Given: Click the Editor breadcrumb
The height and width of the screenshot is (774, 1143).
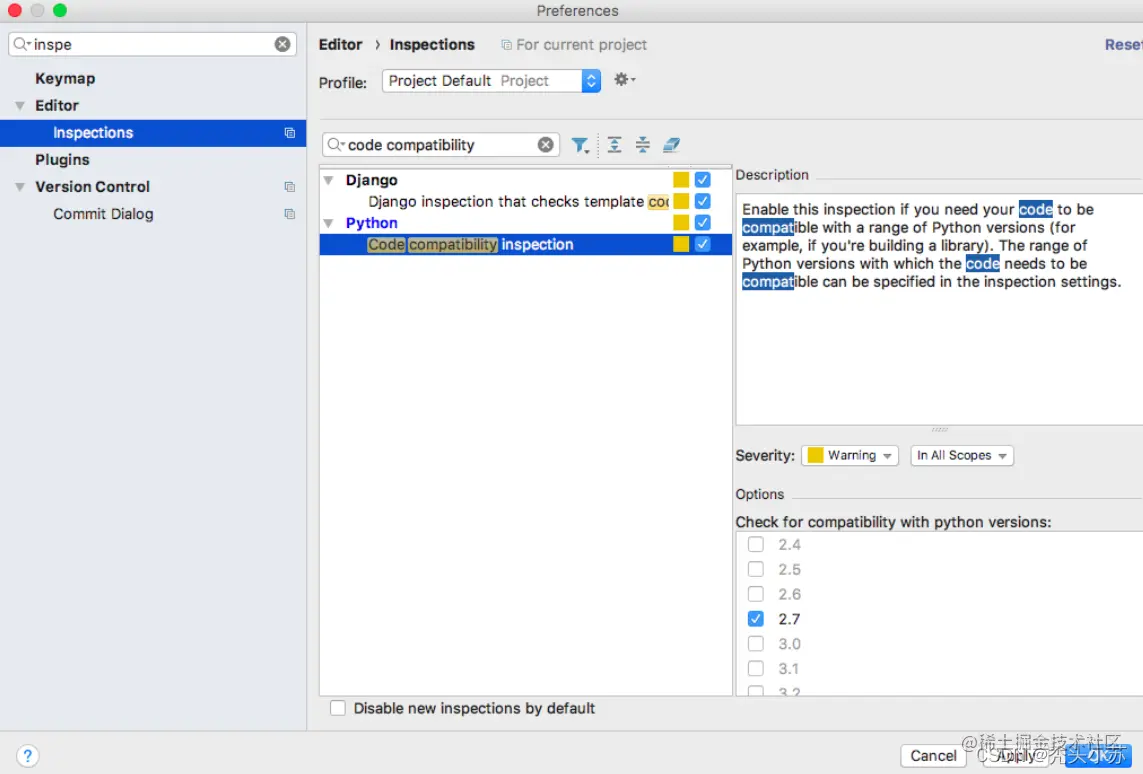Looking at the screenshot, I should pos(340,44).
